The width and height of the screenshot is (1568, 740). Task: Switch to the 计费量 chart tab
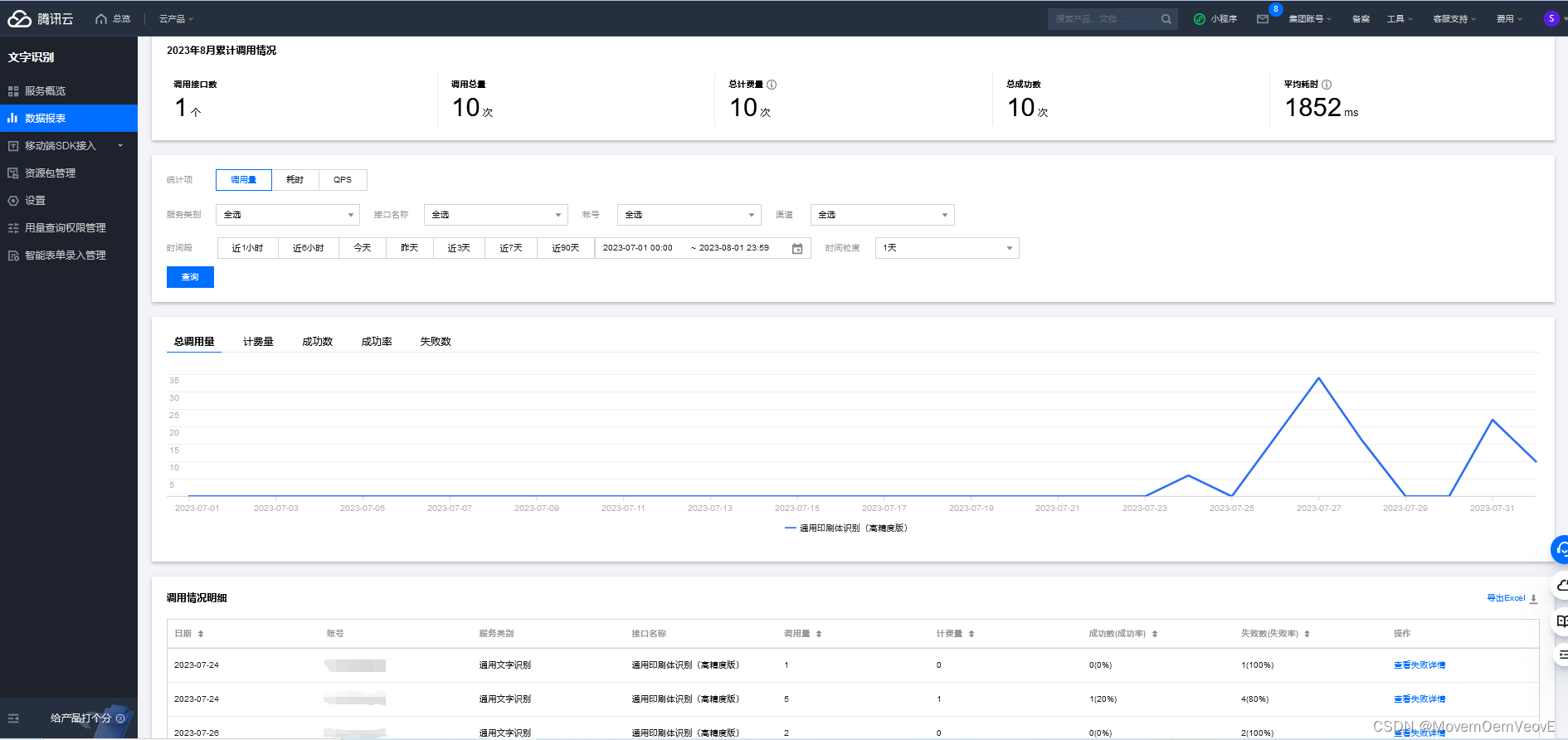click(x=258, y=342)
